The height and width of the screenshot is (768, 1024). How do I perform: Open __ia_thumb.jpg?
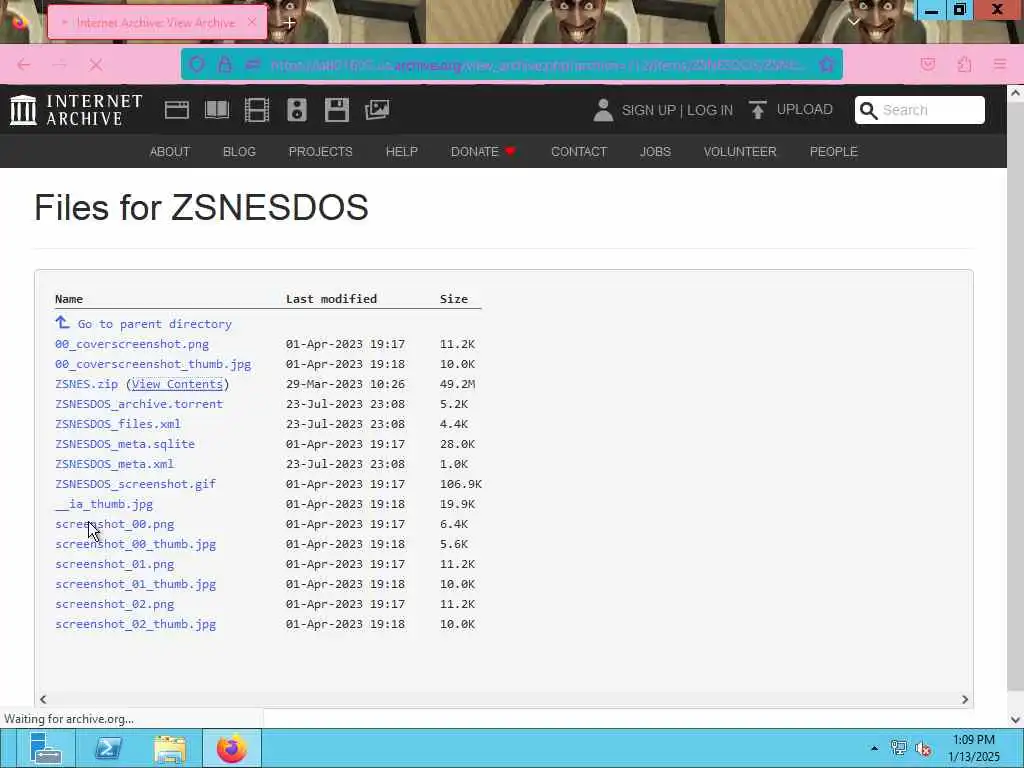click(x=104, y=504)
